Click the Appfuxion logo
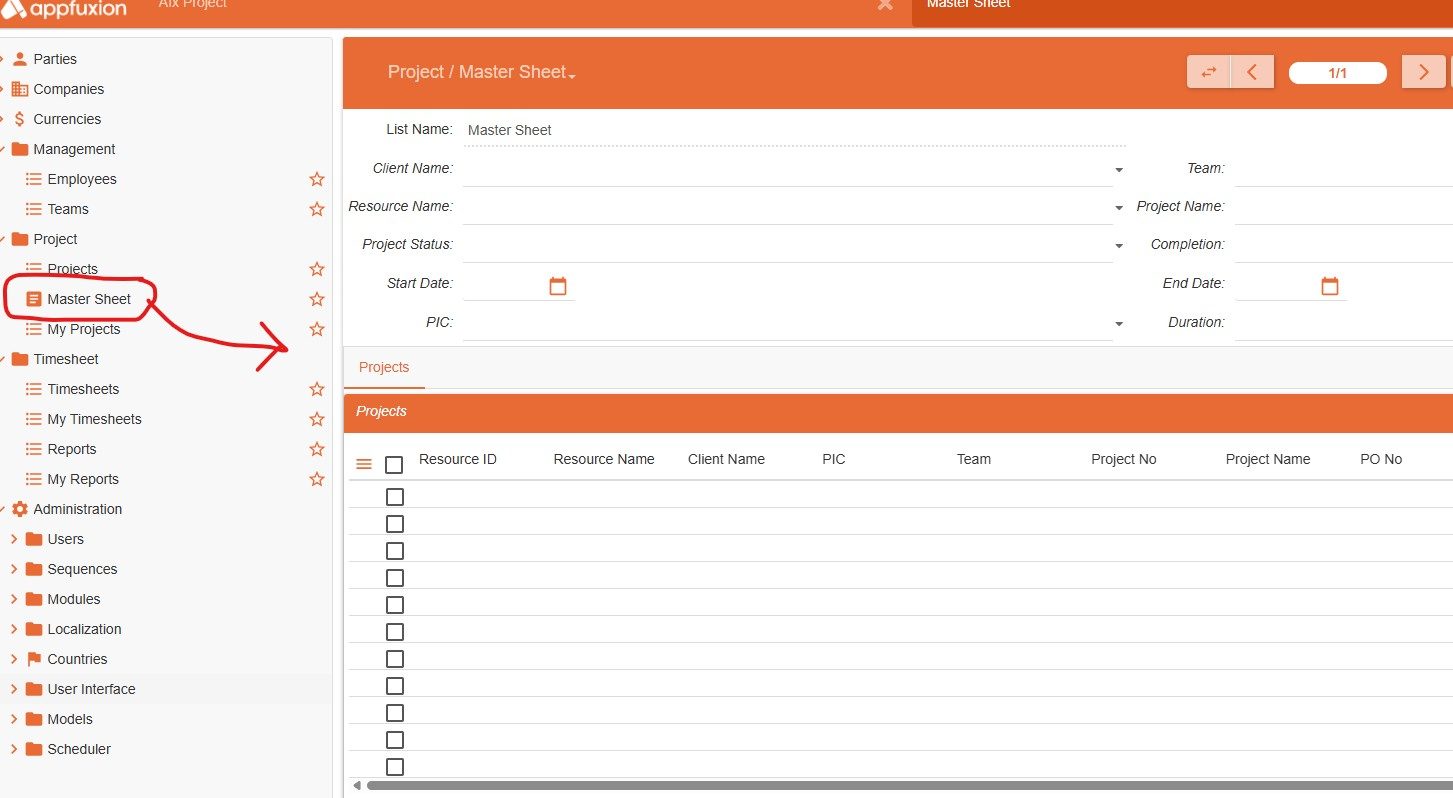 (x=64, y=9)
